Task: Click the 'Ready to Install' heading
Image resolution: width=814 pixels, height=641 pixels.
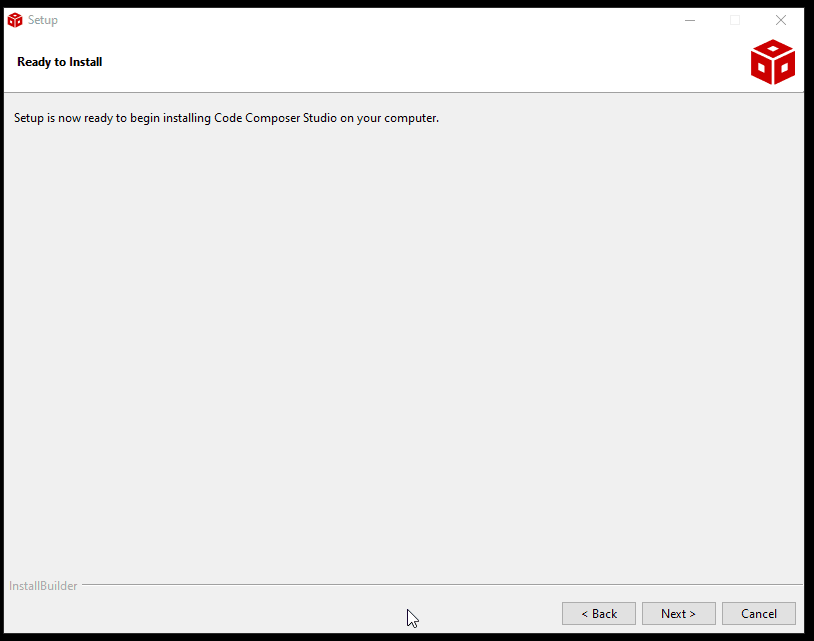Action: [60, 62]
